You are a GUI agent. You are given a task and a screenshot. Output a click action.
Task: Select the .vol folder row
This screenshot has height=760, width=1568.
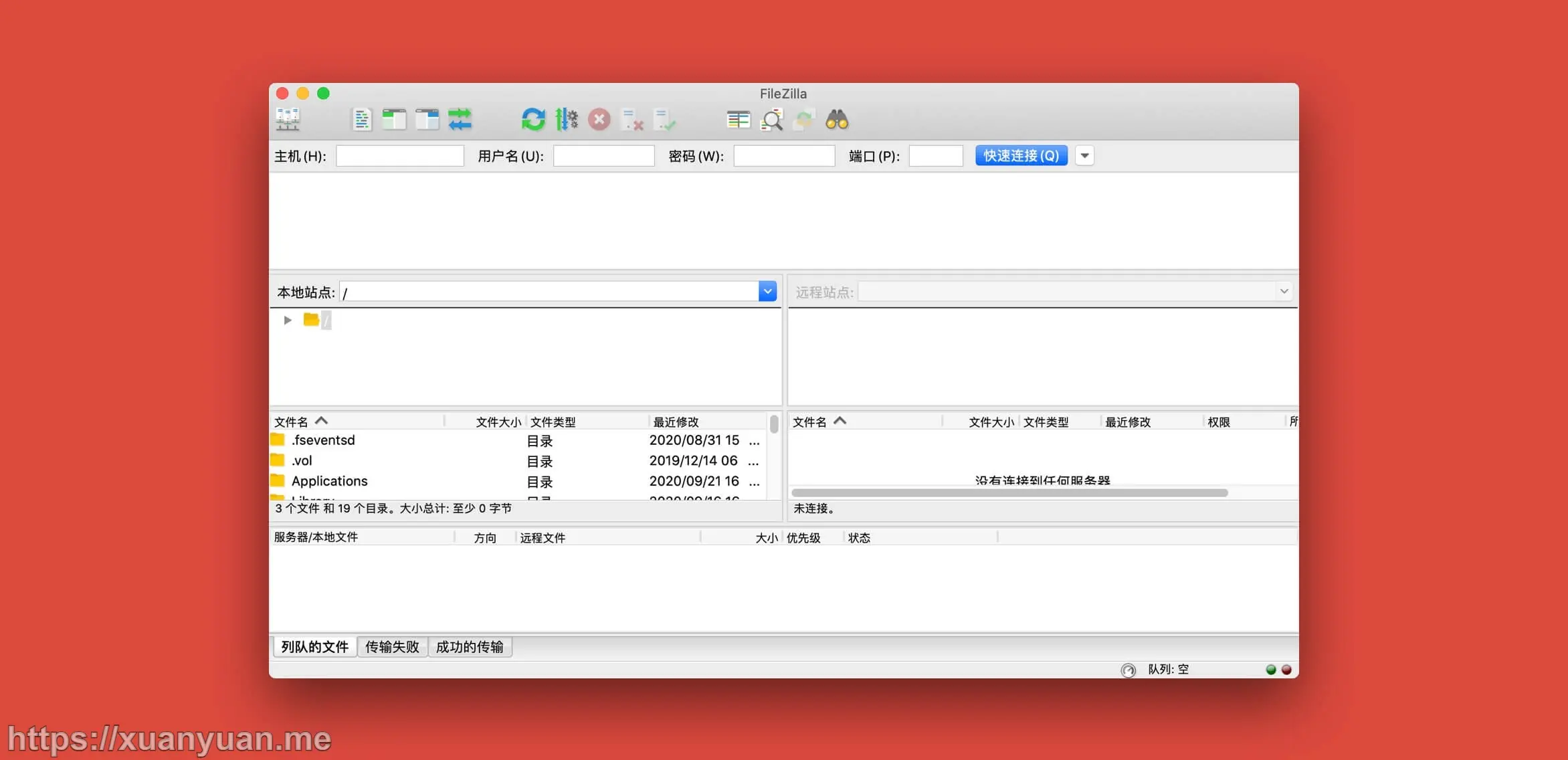point(518,460)
